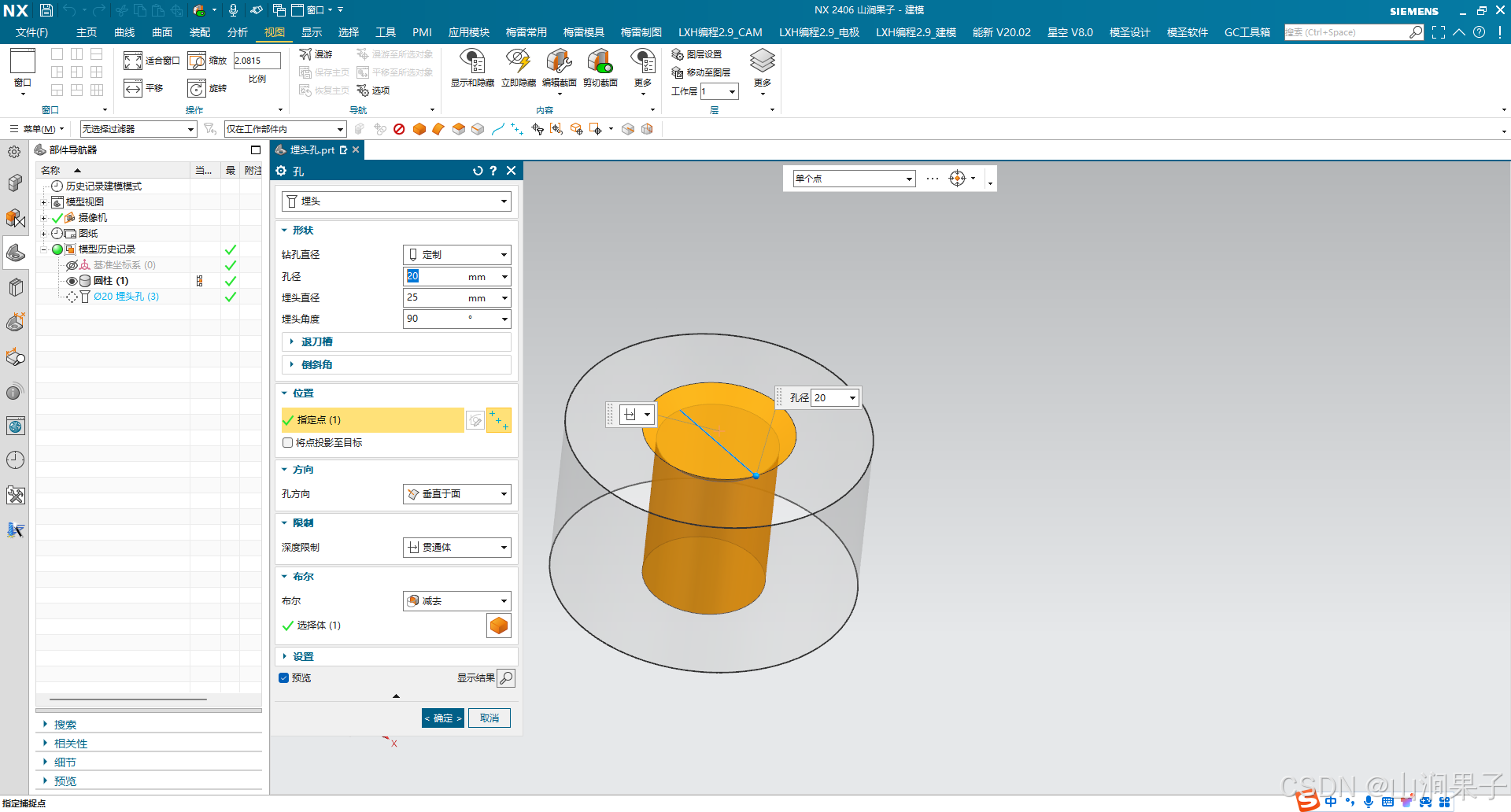This screenshot has height=812, width=1511.
Task: Click the Select Body cube icon
Action: pos(499,626)
